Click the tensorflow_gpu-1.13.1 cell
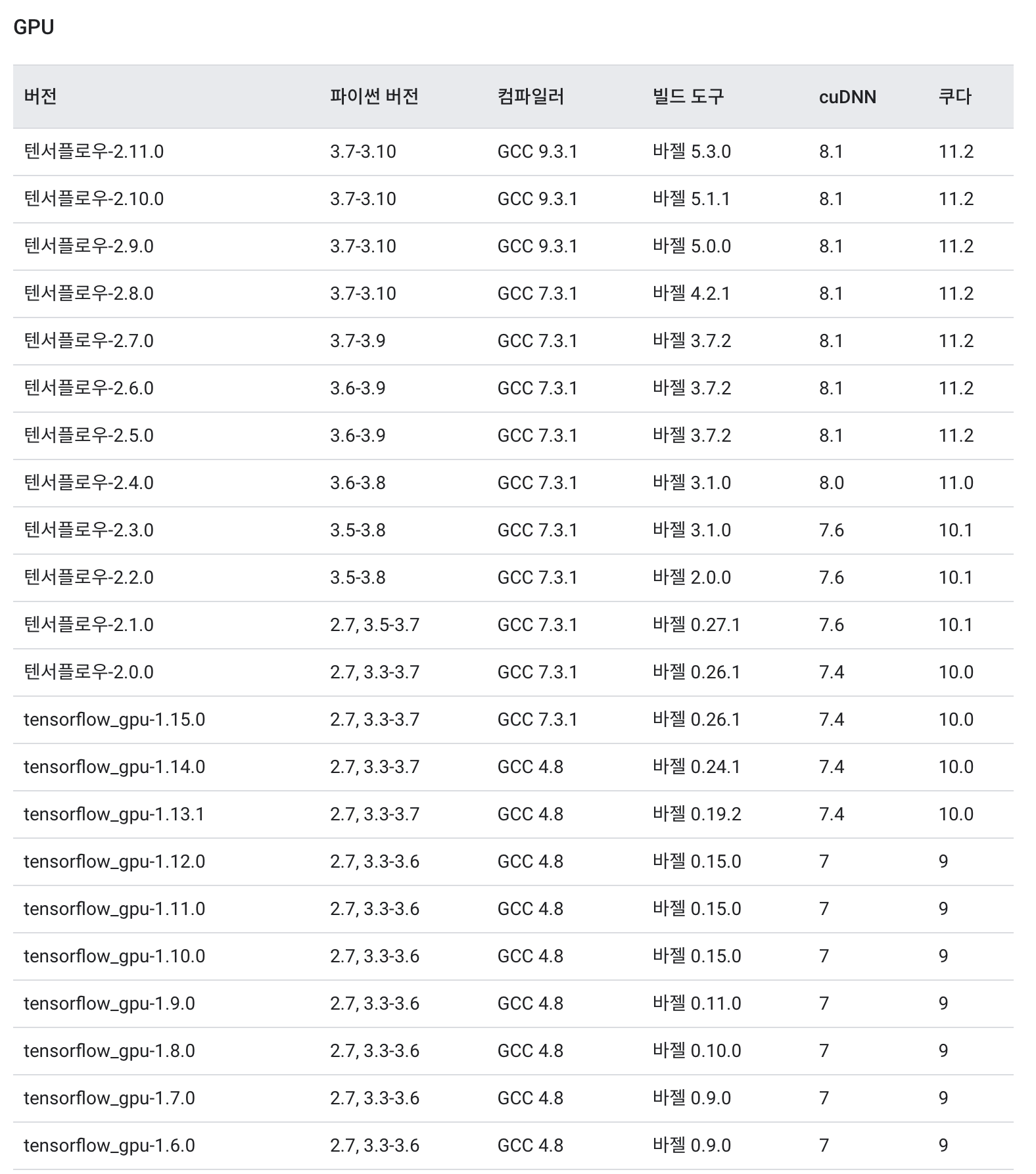This screenshot has height=1174, width=1036. click(114, 814)
